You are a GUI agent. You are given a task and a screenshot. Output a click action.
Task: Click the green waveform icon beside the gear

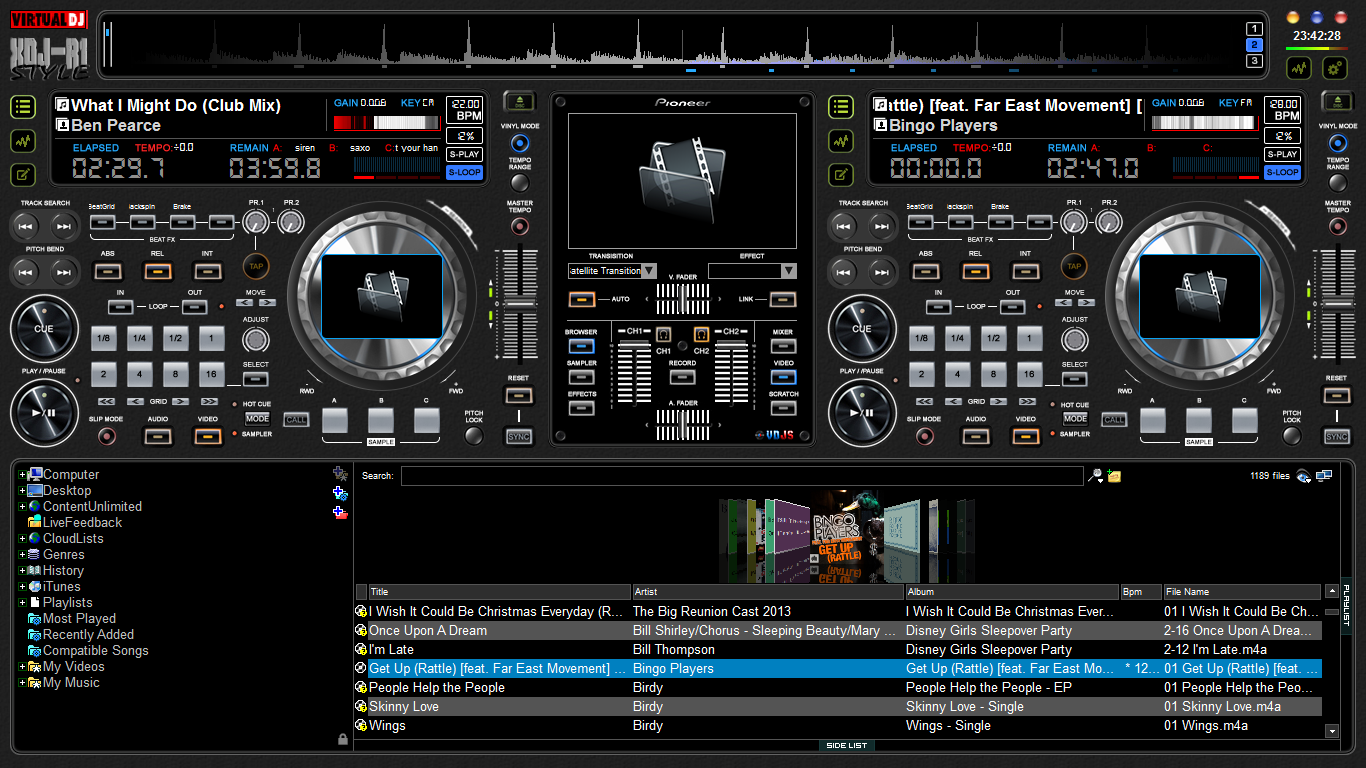(x=1299, y=68)
